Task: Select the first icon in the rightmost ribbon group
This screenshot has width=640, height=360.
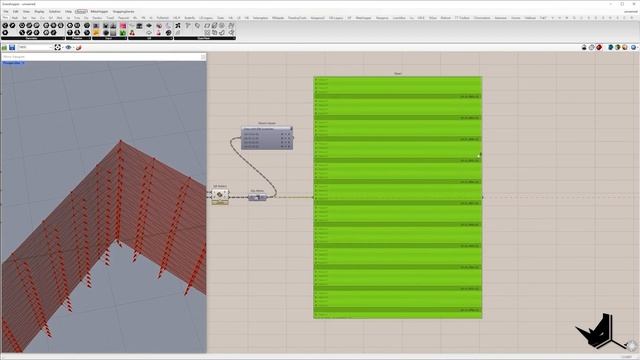Action: [x=178, y=25]
